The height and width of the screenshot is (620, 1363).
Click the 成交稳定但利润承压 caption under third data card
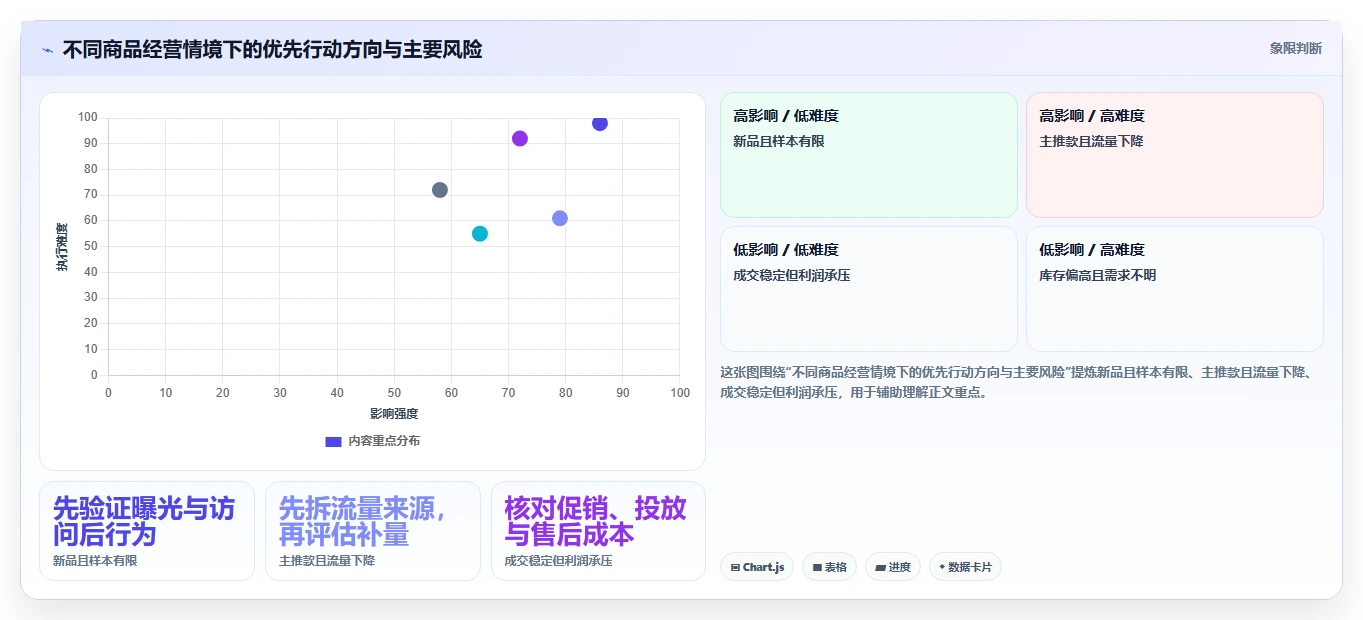tap(558, 561)
